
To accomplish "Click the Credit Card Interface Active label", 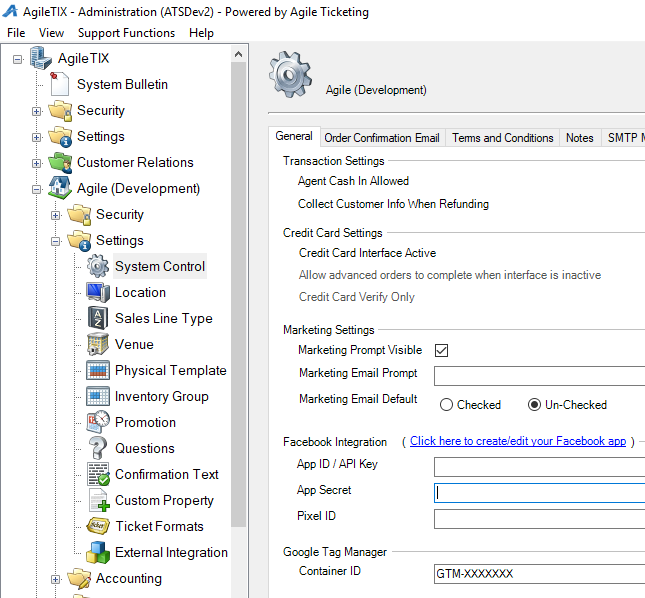I will pos(367,253).
